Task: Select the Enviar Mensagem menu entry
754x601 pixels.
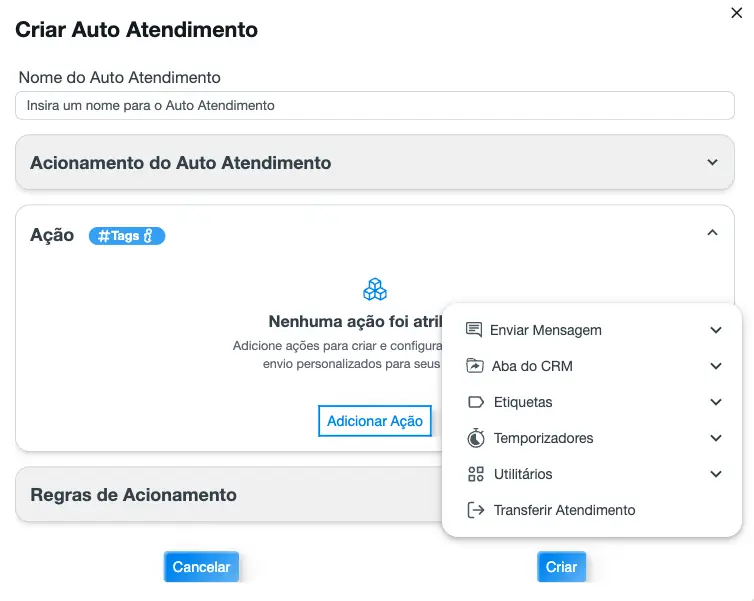Action: point(592,330)
